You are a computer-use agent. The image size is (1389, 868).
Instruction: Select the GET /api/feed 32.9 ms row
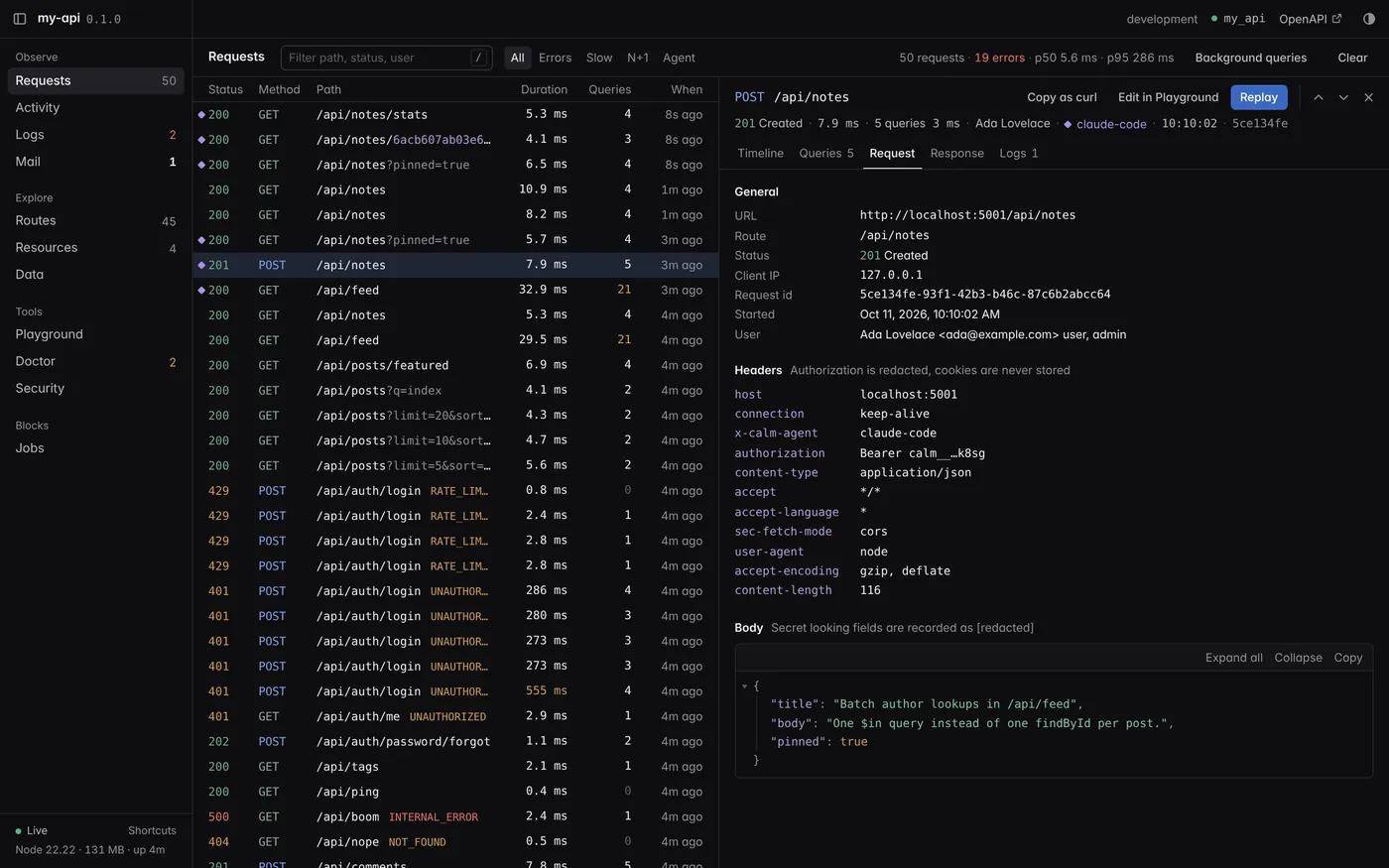coord(455,290)
